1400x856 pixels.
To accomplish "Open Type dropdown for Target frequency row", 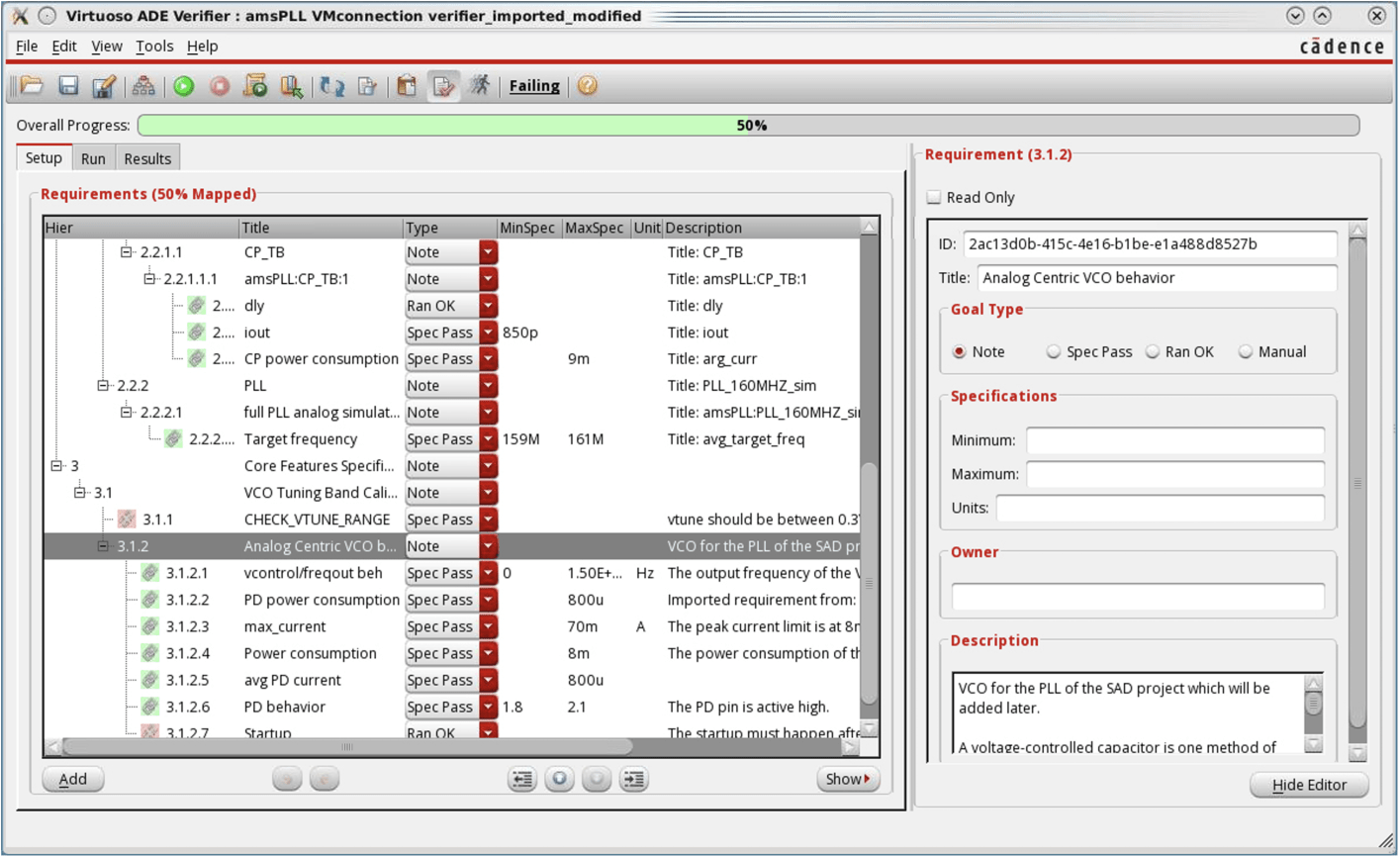I will [x=488, y=439].
